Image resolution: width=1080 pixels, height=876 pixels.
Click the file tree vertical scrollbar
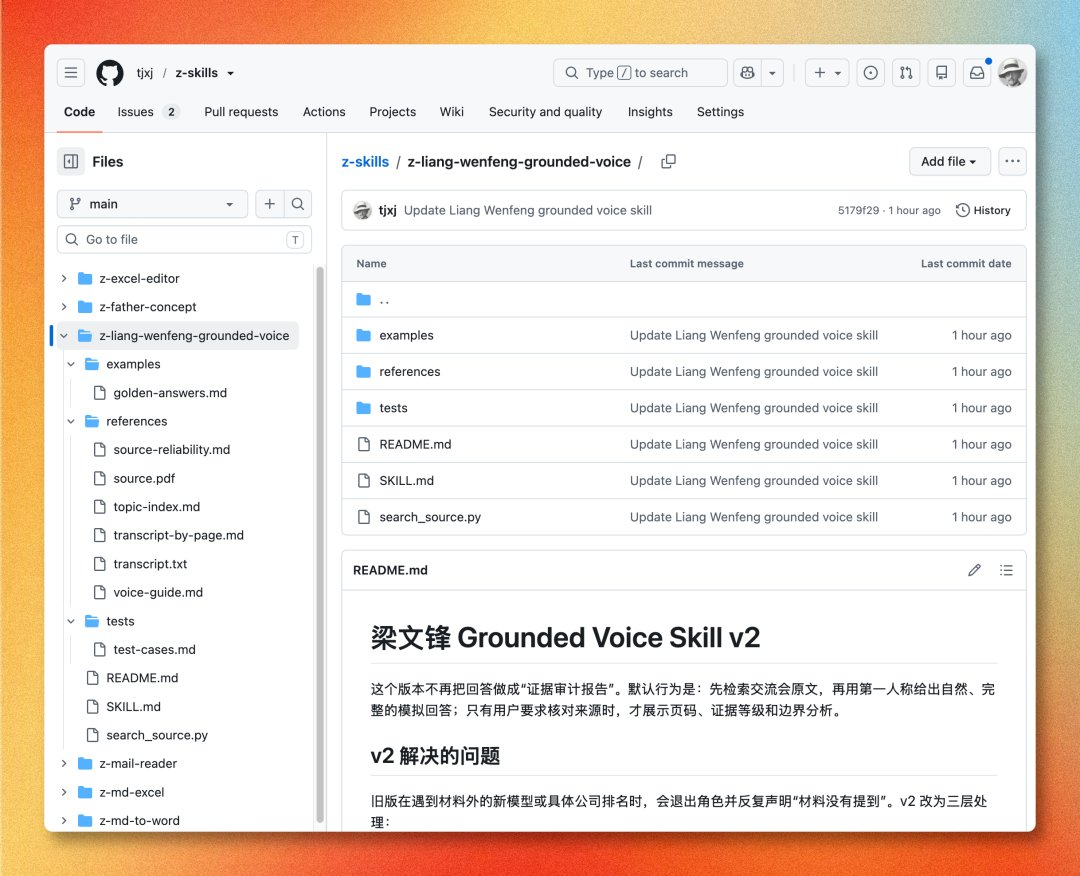(320, 544)
